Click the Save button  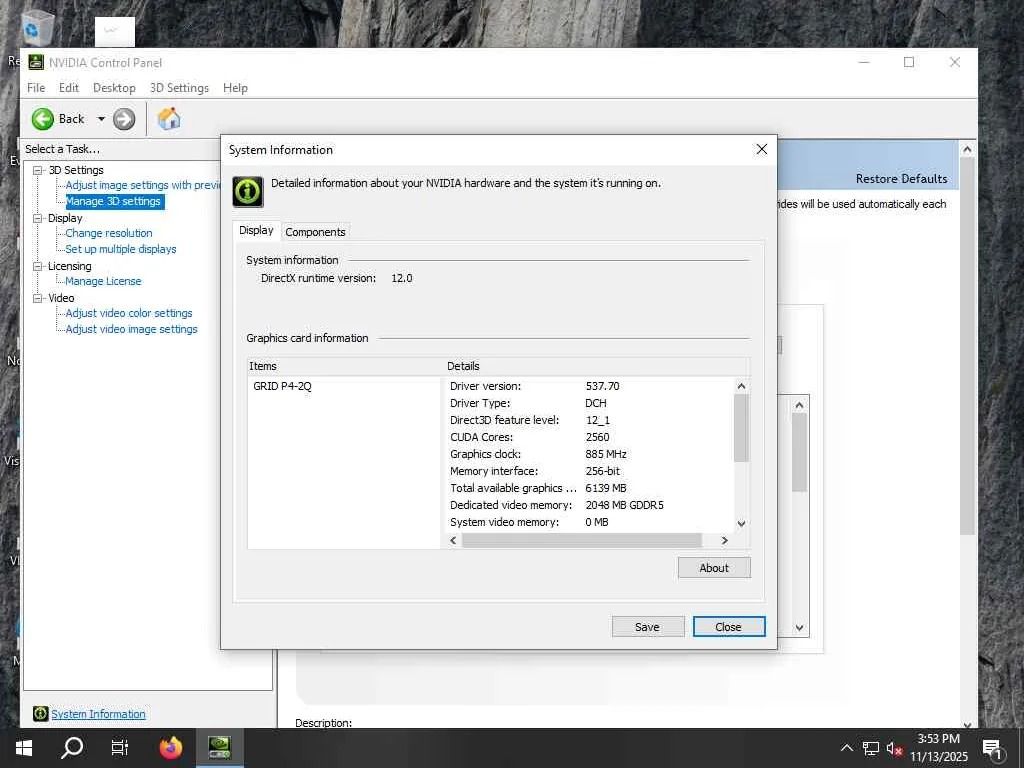pos(648,627)
